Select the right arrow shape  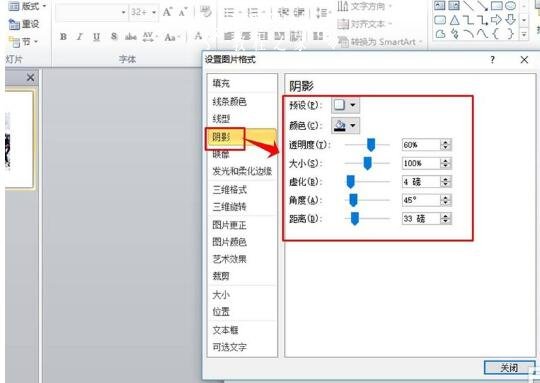click(496, 20)
